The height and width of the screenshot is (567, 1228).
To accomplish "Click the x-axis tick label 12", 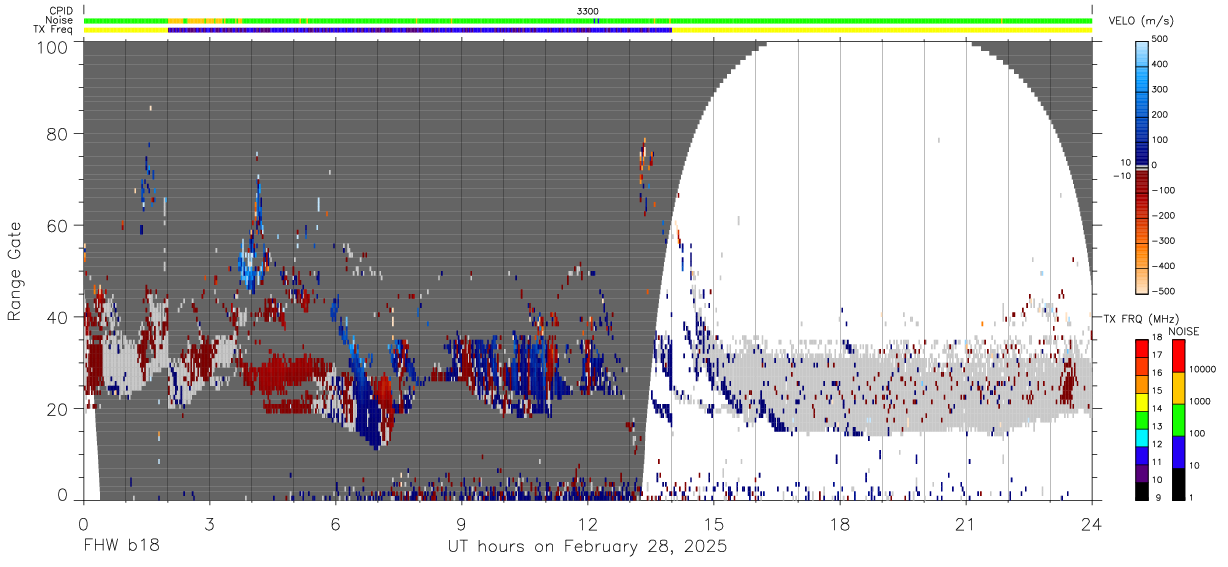I will point(588,522).
